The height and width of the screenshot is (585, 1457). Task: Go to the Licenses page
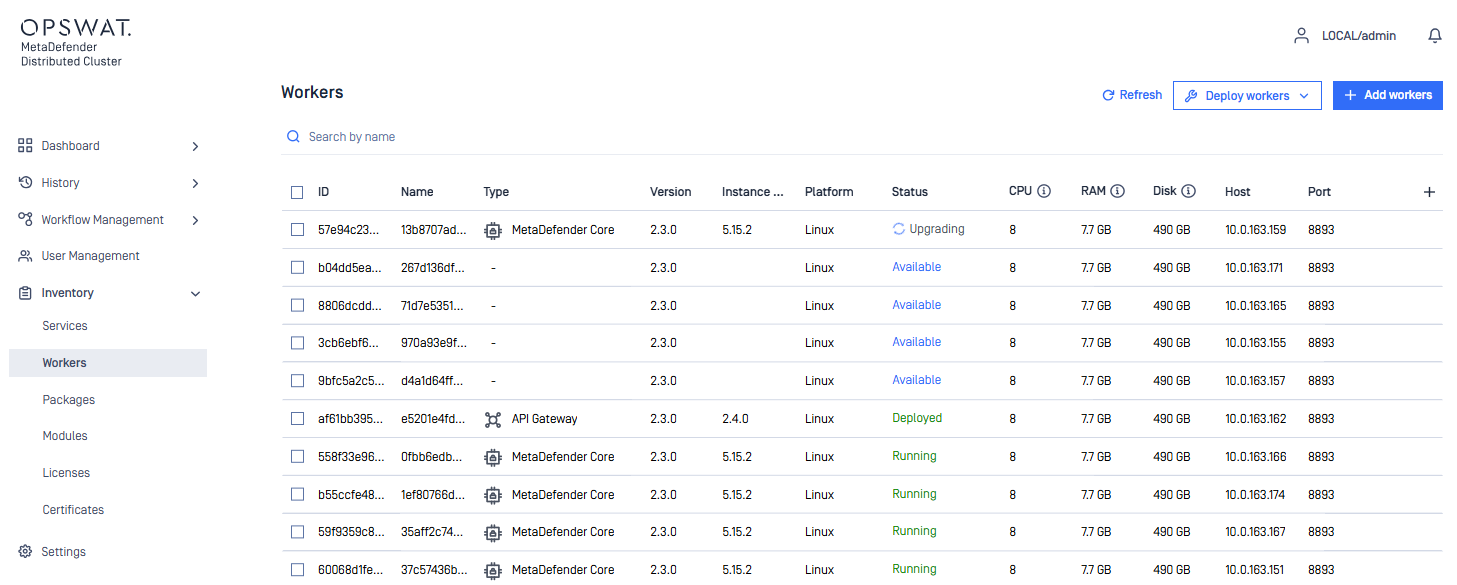(x=66, y=473)
